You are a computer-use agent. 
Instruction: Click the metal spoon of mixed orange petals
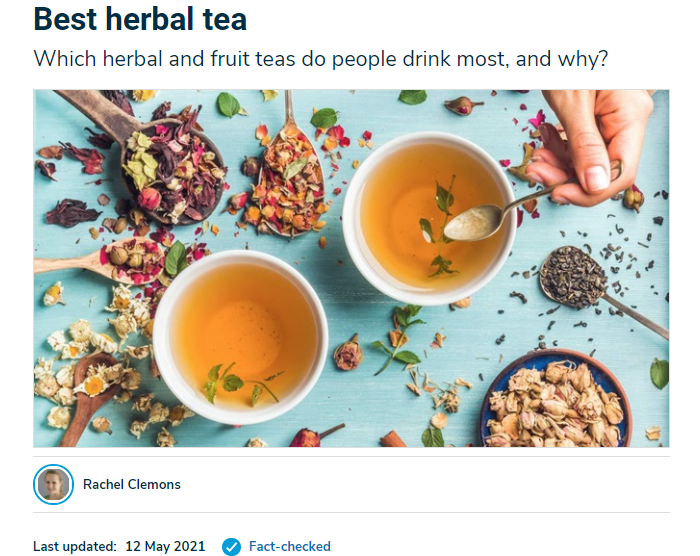(292, 179)
